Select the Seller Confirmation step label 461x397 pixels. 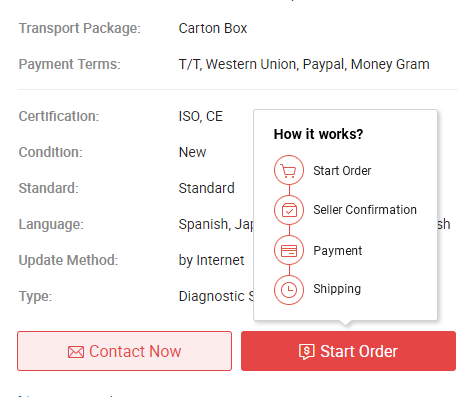[365, 210]
